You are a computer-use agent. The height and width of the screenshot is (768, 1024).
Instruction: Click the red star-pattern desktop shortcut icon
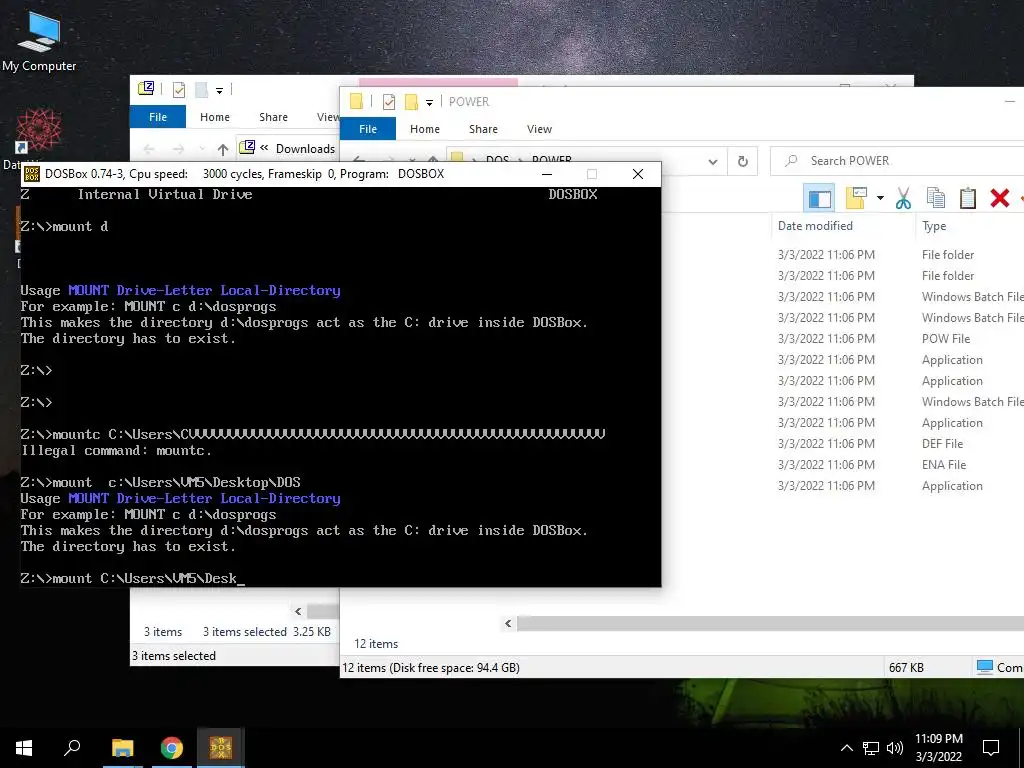[39, 130]
